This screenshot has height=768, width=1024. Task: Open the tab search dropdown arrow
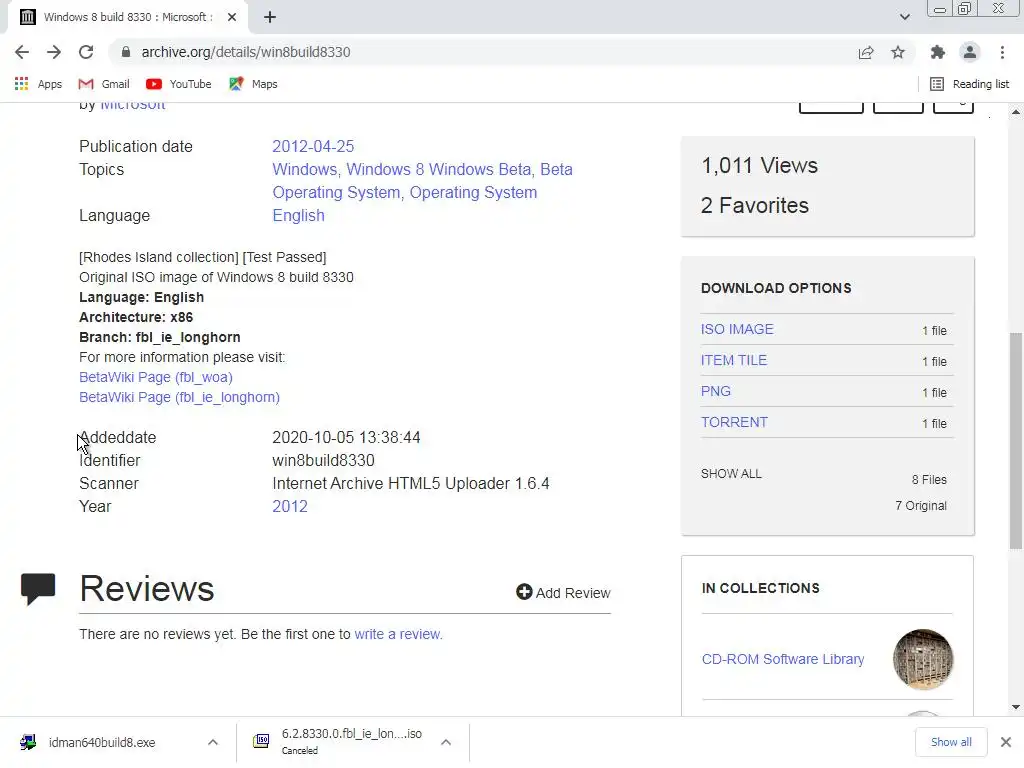point(904,17)
